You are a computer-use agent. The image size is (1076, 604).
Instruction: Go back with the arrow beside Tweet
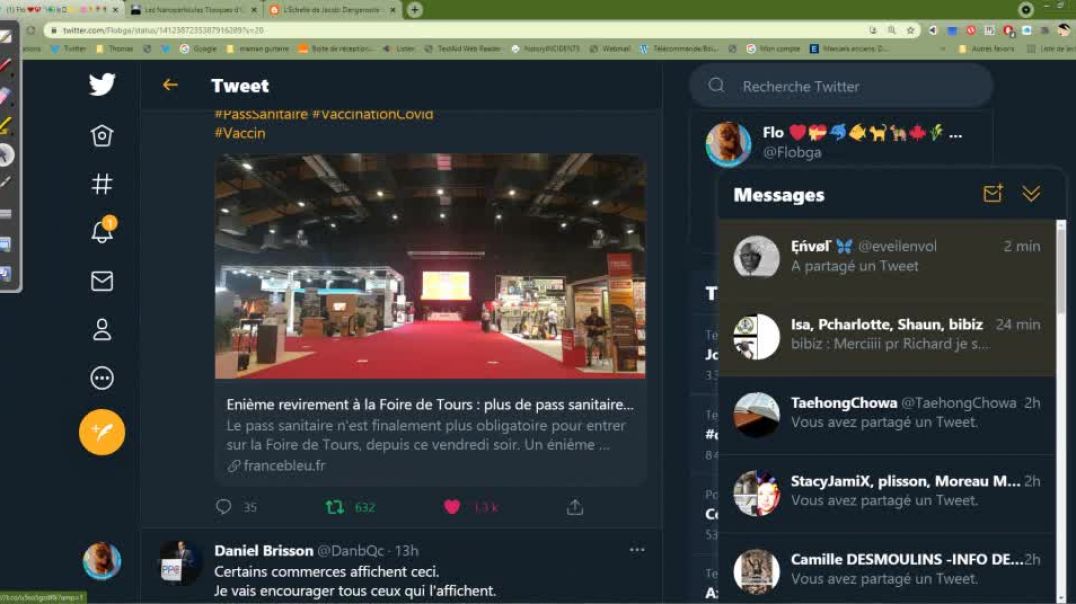tap(170, 85)
